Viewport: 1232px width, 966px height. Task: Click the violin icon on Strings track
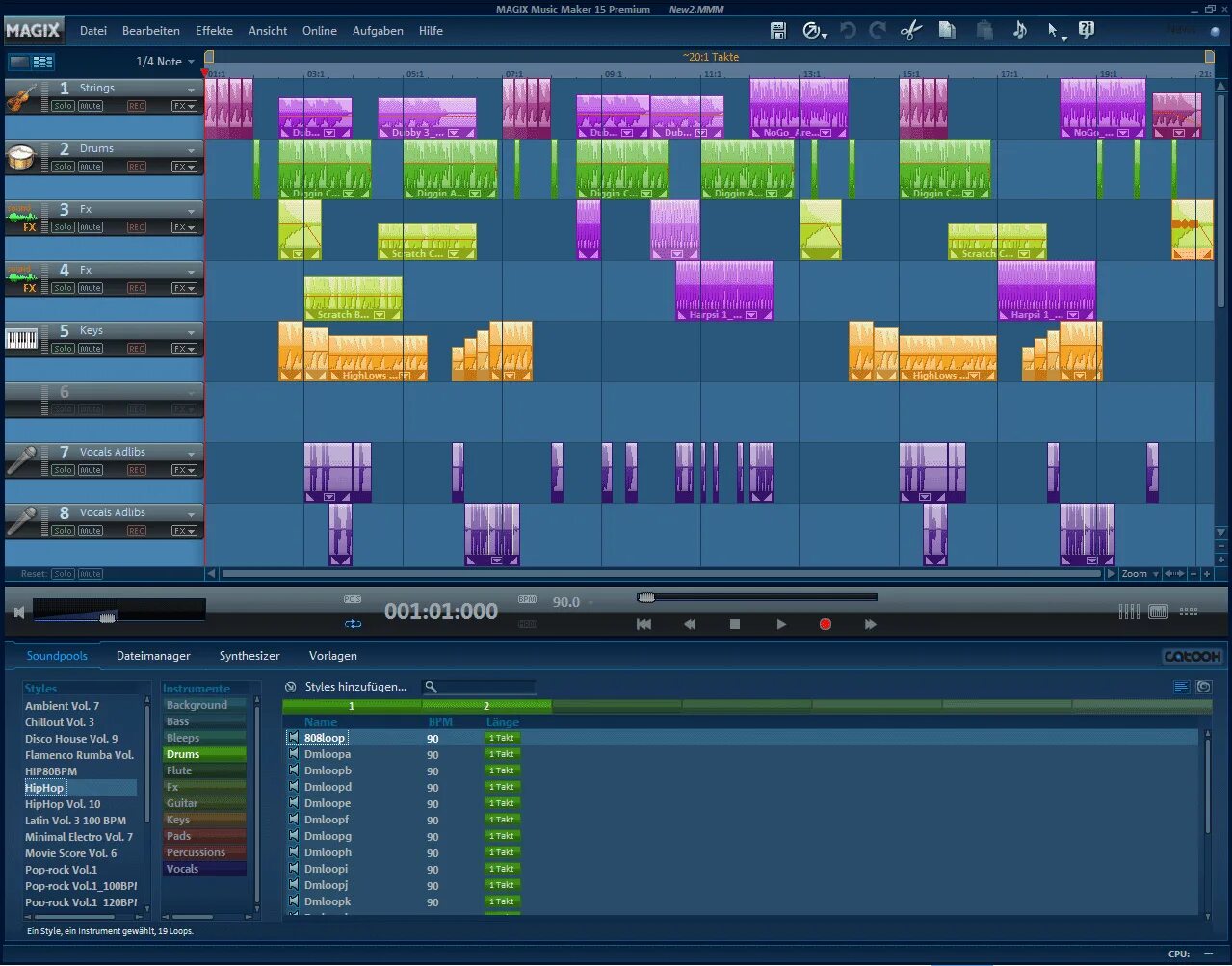(22, 96)
